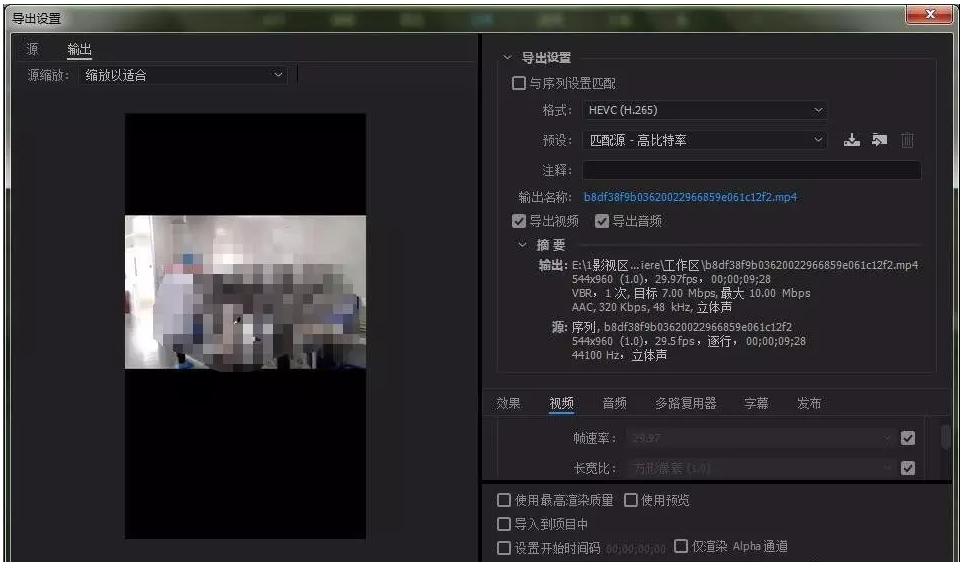Image resolution: width=963 pixels, height=562 pixels.
Task: Toggle the 长宽比 match-source checkbox
Action: coord(908,468)
